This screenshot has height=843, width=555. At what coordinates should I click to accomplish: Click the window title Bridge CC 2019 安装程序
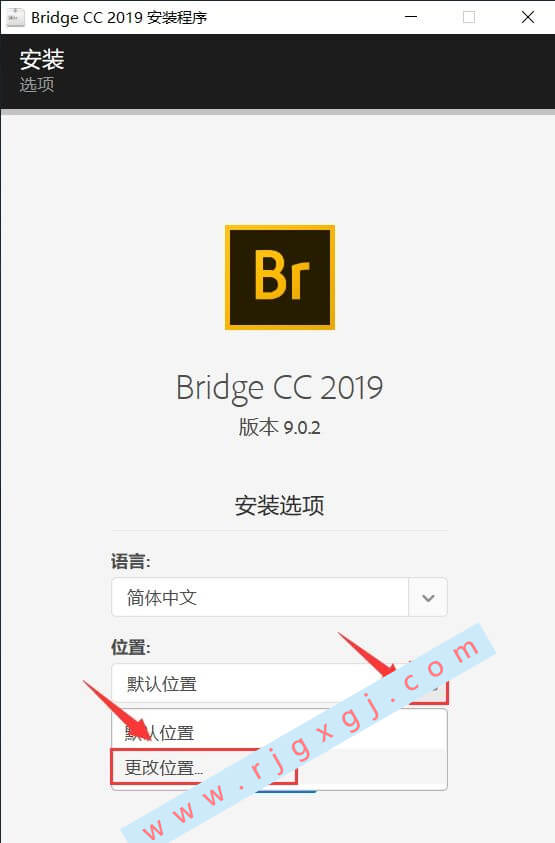click(119, 17)
